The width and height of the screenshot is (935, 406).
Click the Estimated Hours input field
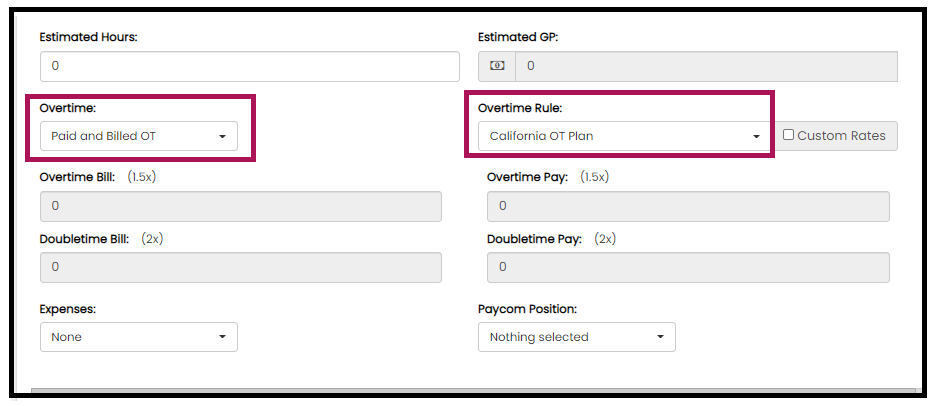[x=250, y=66]
